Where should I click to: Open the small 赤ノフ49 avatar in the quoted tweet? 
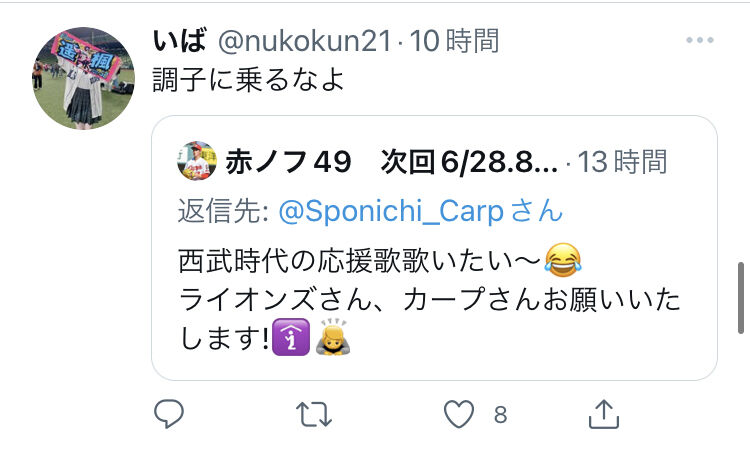[x=197, y=161]
